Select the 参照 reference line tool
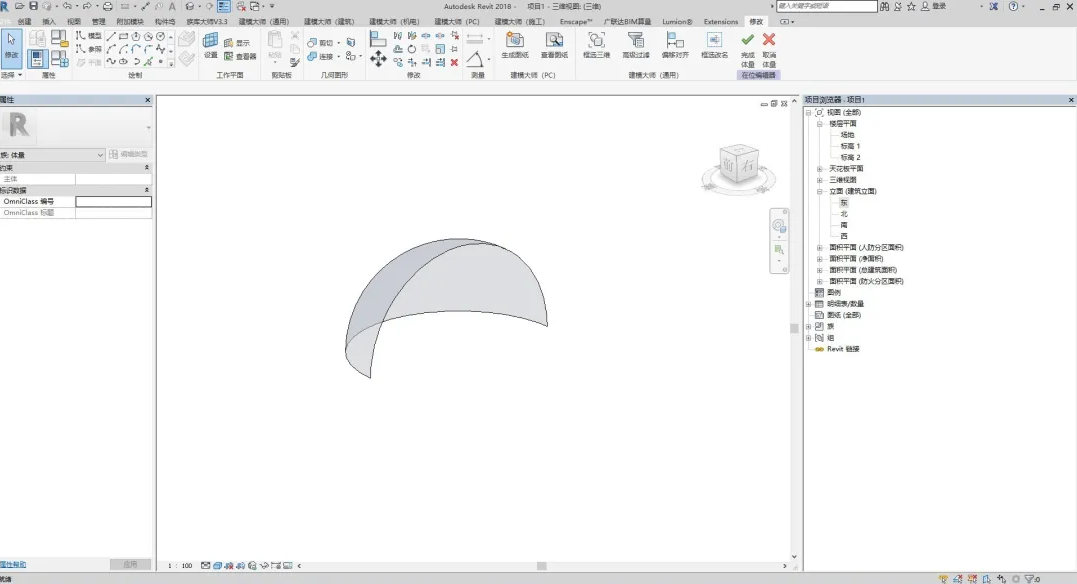Viewport: 1077px width, 584px height. (94, 50)
